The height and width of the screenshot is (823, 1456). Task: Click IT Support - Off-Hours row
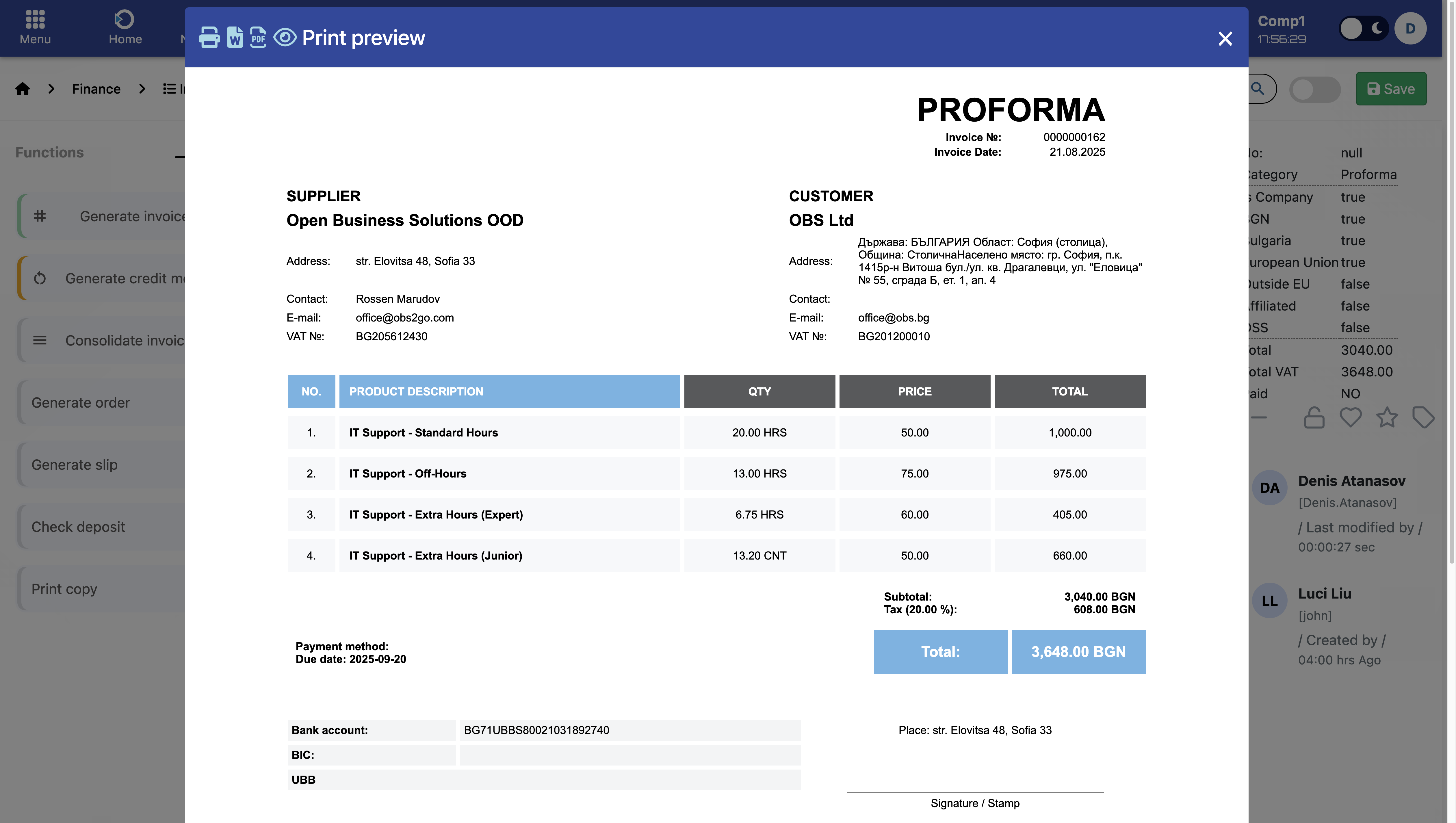[716, 474]
